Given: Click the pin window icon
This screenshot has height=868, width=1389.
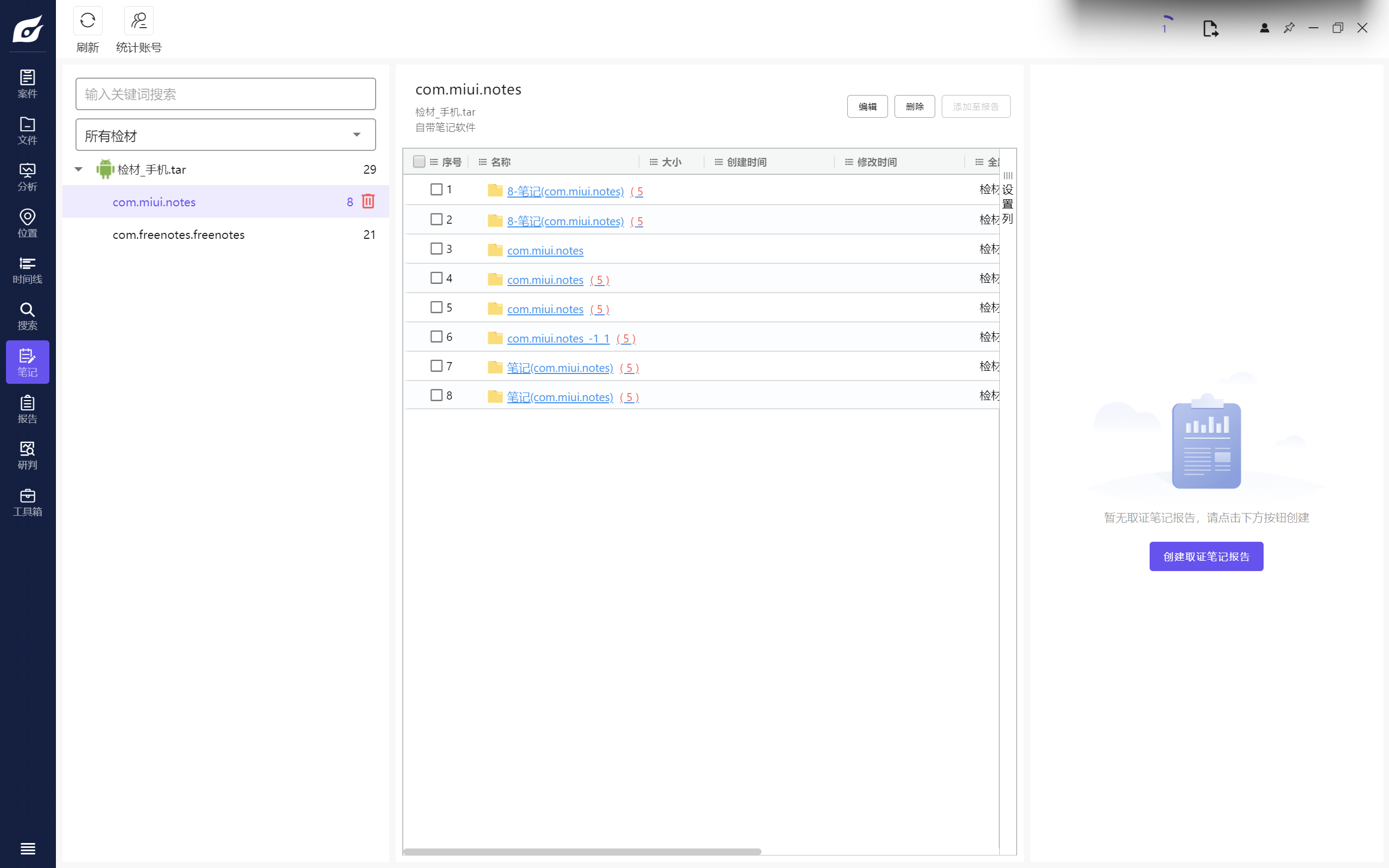Looking at the screenshot, I should (x=1289, y=28).
